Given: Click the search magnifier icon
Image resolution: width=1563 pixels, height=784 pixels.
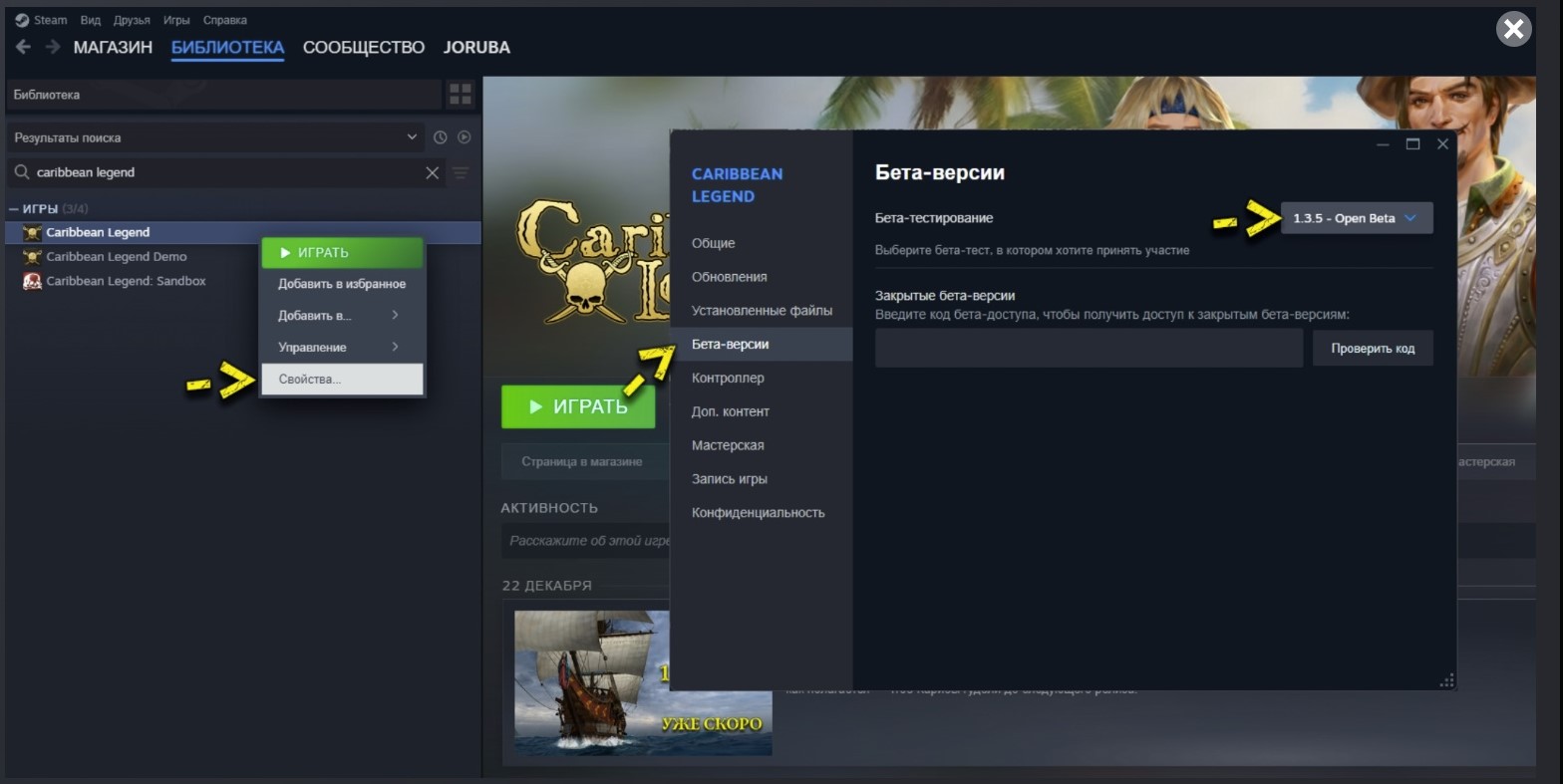Looking at the screenshot, I should pos(22,172).
